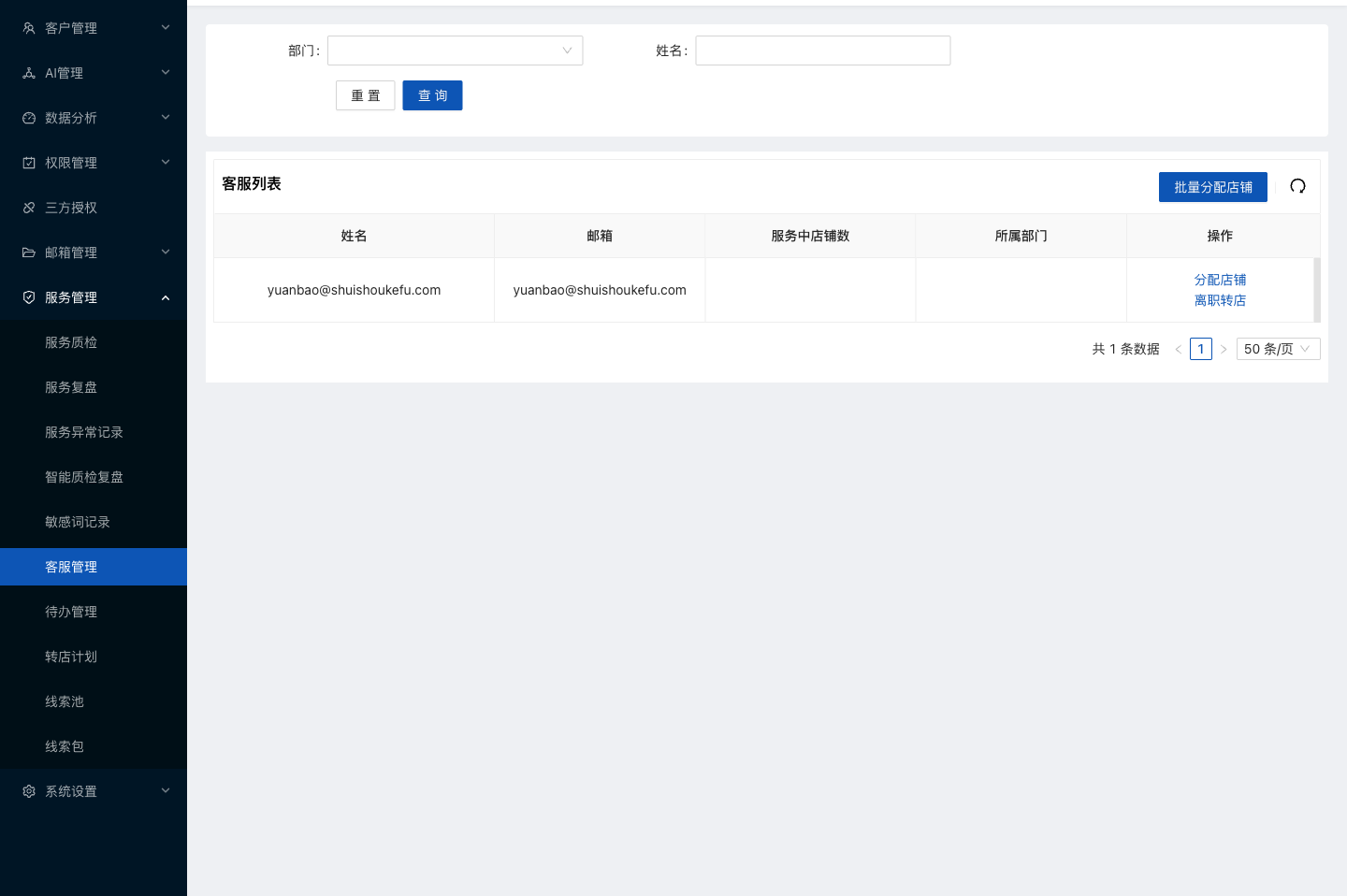Open 服务复盘 in the sidebar
The image size is (1347, 896).
(x=94, y=387)
